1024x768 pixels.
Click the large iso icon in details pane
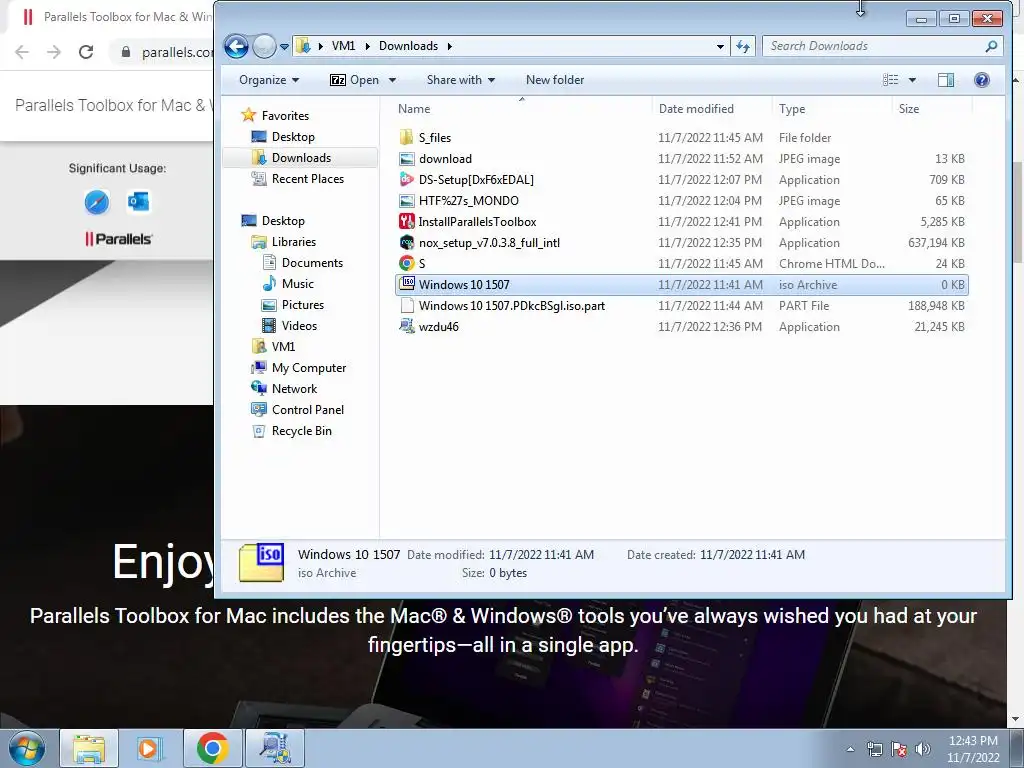(261, 562)
